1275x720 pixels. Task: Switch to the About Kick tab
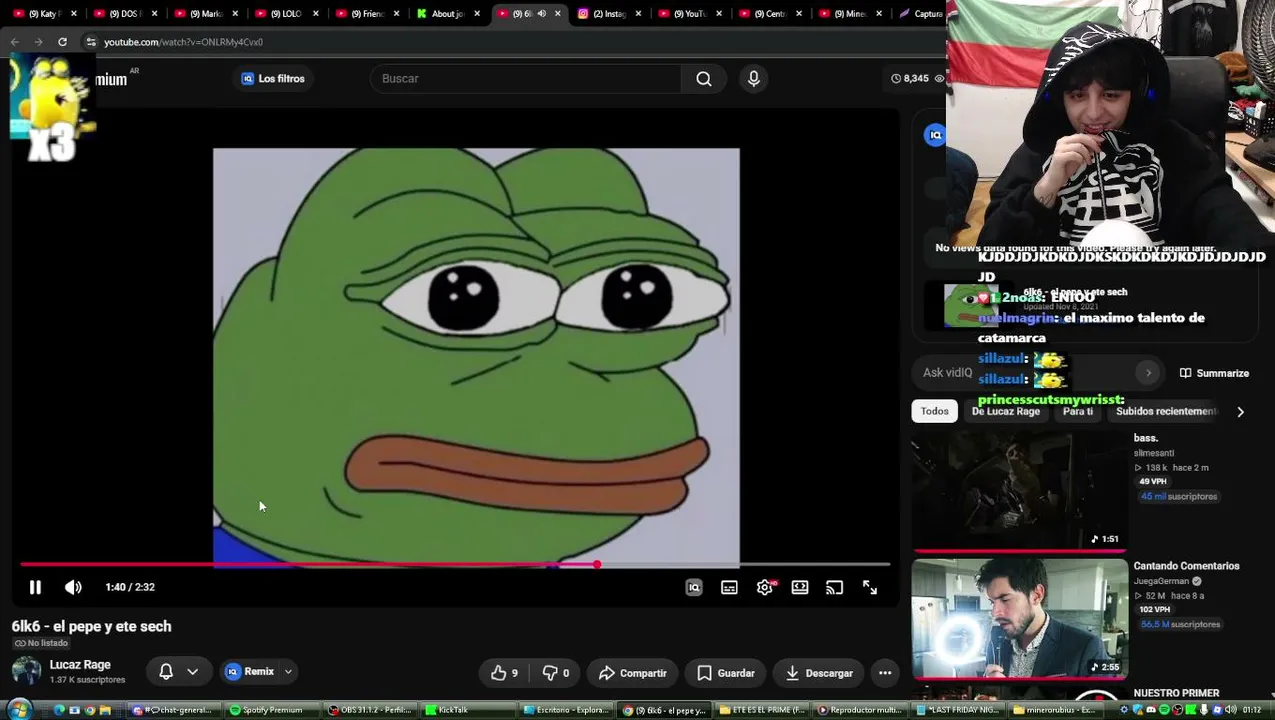pyautogui.click(x=447, y=14)
